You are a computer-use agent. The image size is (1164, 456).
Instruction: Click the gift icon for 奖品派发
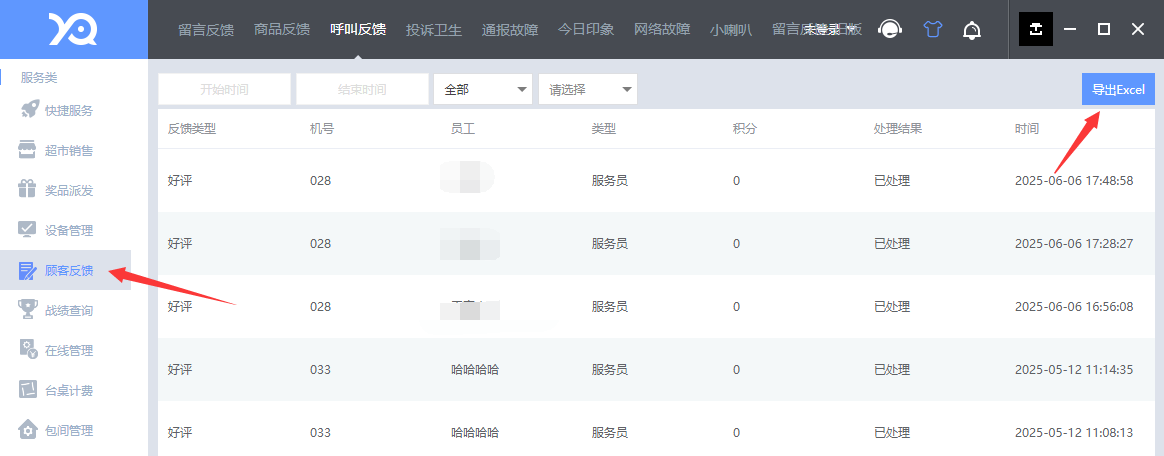tap(27, 190)
